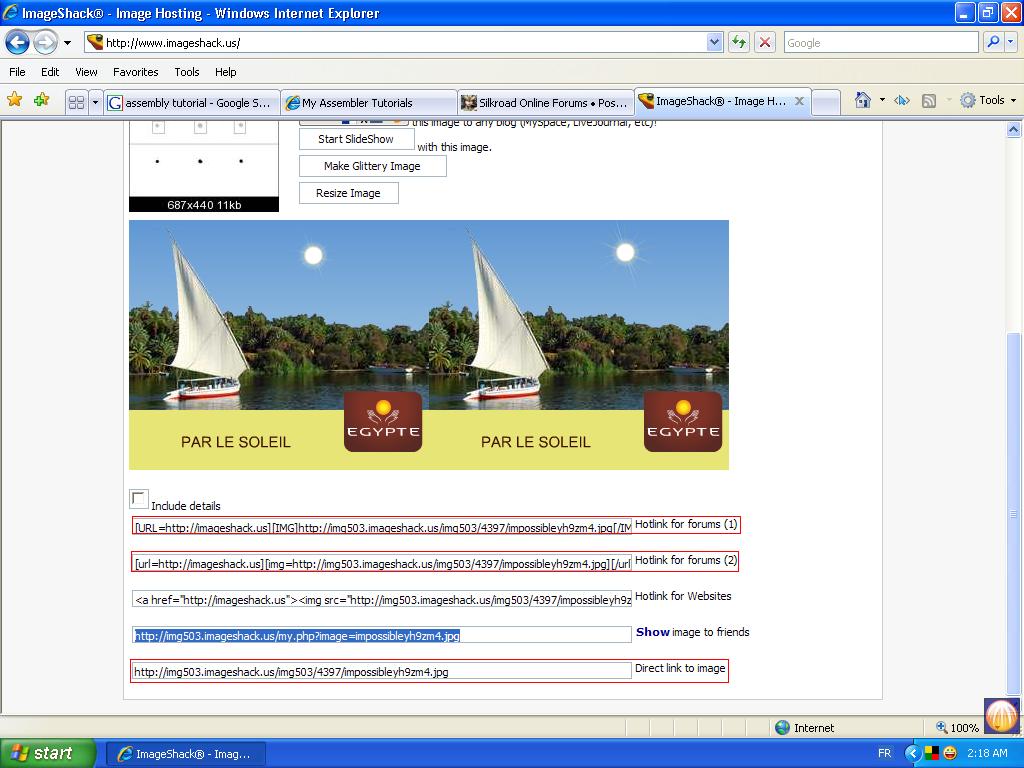Click the Direct link to image field
Screen dimensions: 1024x768
(381, 672)
